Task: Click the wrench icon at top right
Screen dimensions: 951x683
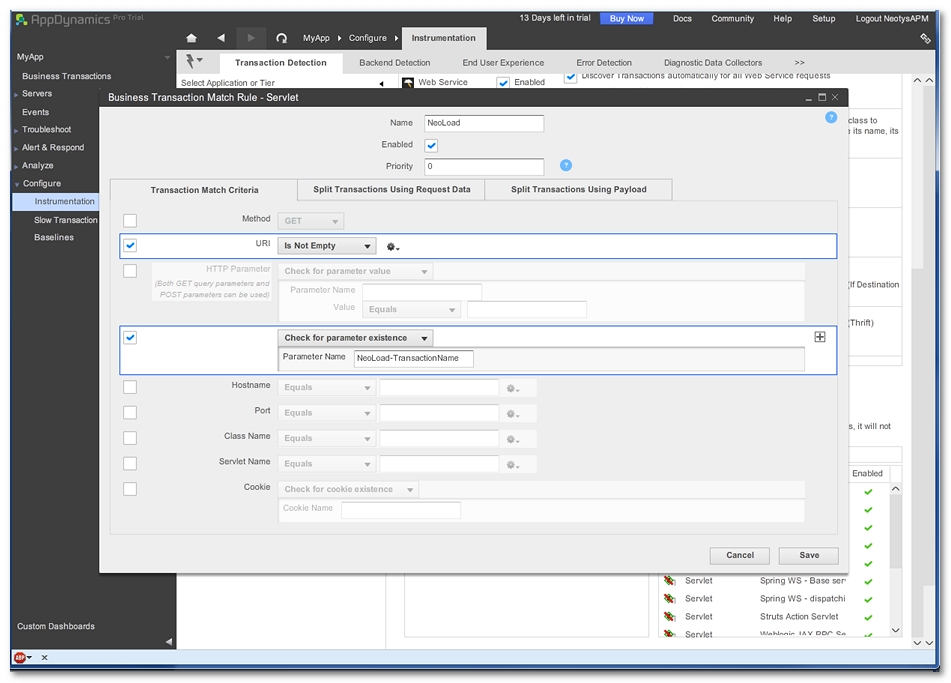Action: coord(925,38)
